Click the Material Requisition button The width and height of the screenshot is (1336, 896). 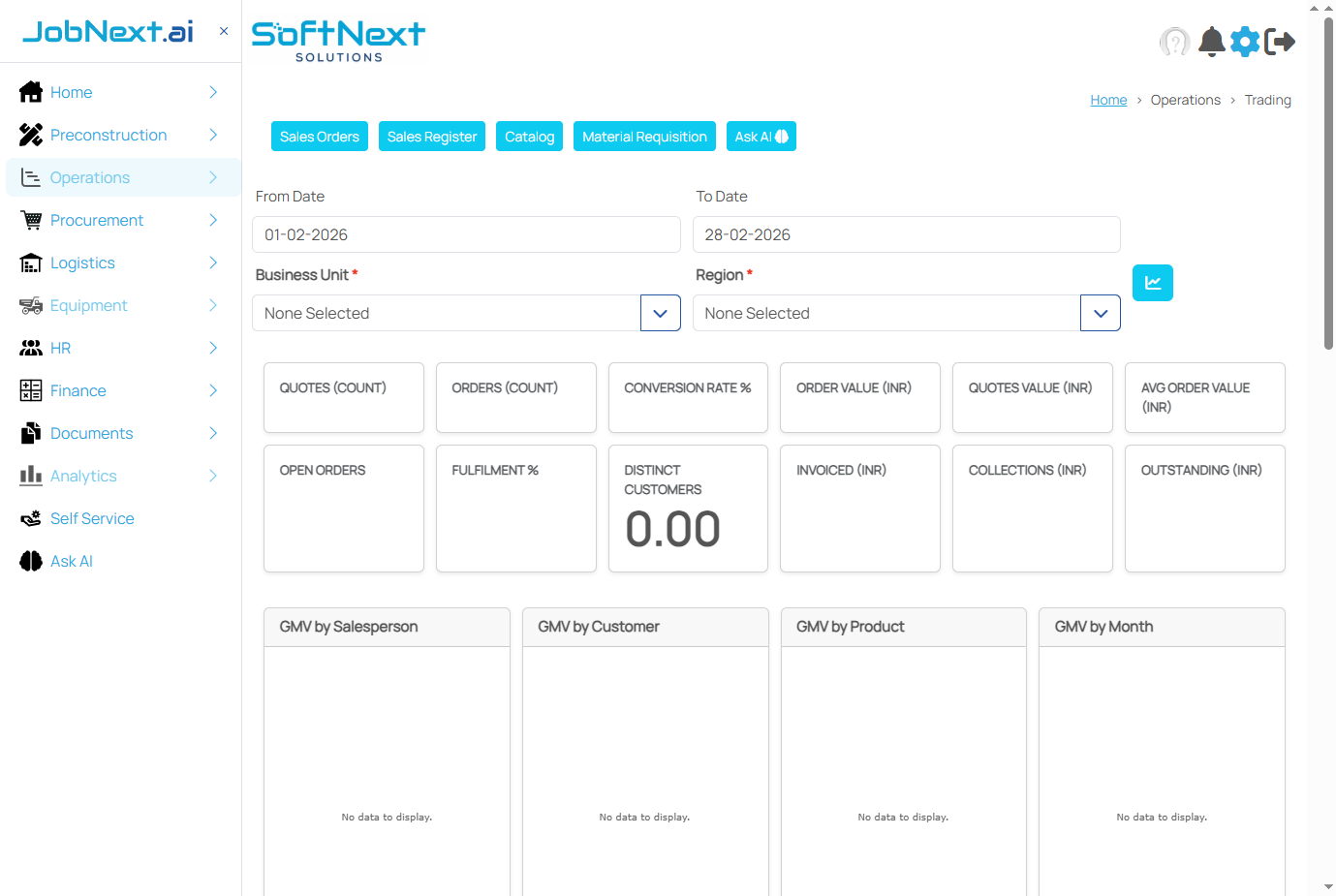click(643, 137)
